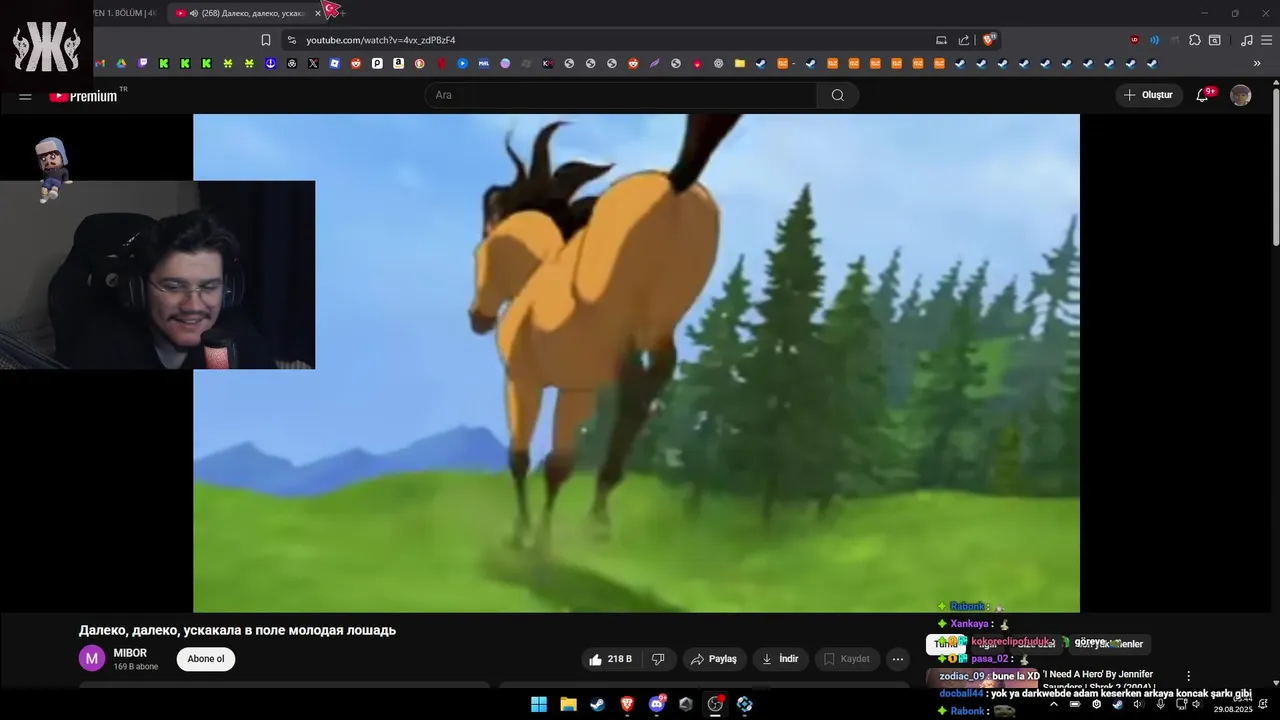Click the 169 B abone subscriber count

(136, 667)
